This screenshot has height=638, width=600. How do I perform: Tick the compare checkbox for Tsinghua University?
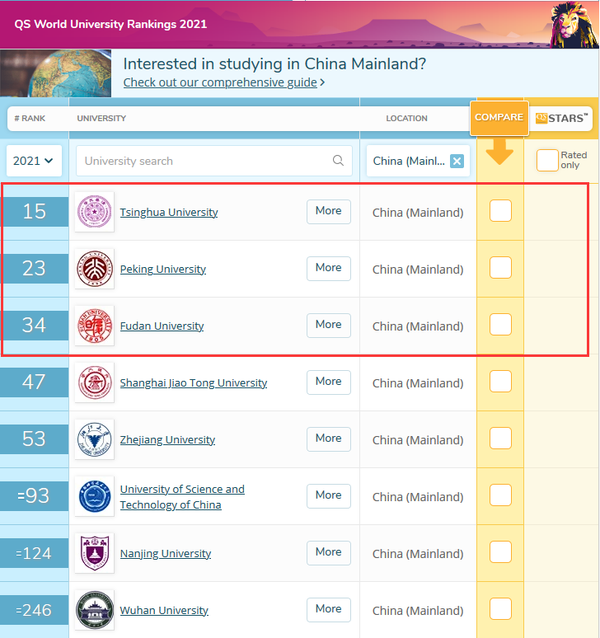click(500, 211)
